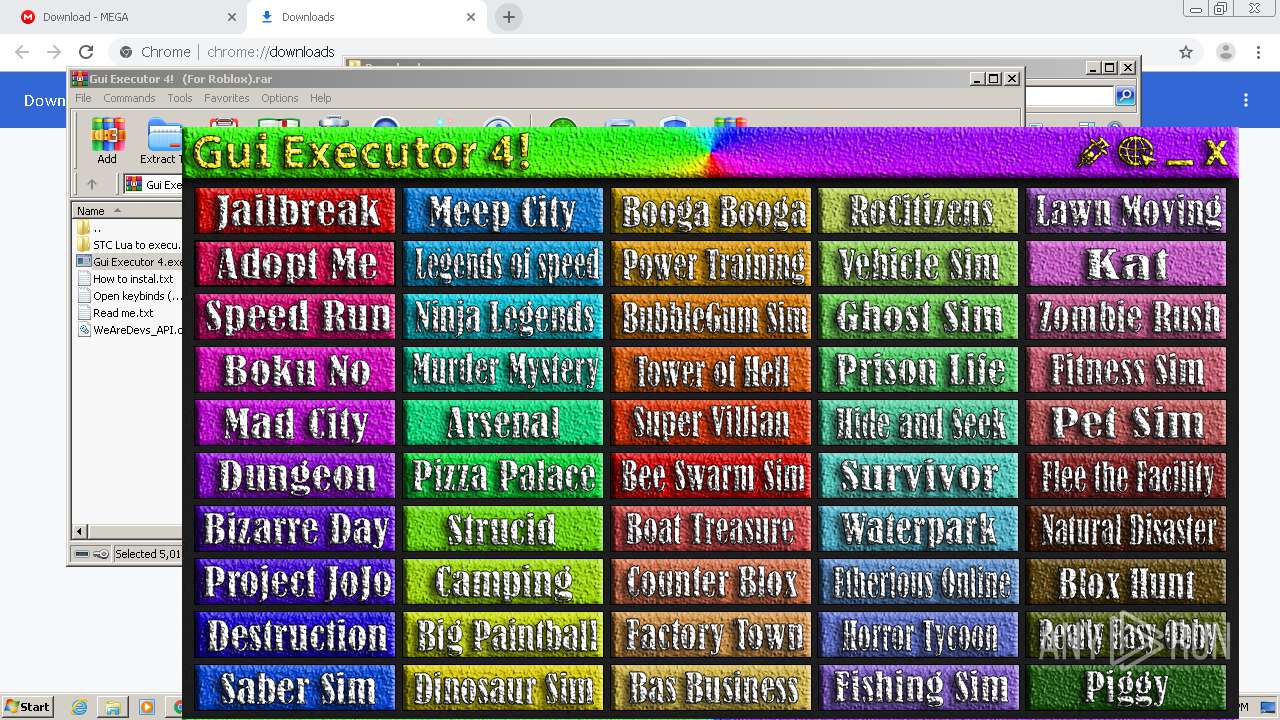Image resolution: width=1280 pixels, height=720 pixels.
Task: Open WinRAR Options menu
Action: tap(280, 98)
